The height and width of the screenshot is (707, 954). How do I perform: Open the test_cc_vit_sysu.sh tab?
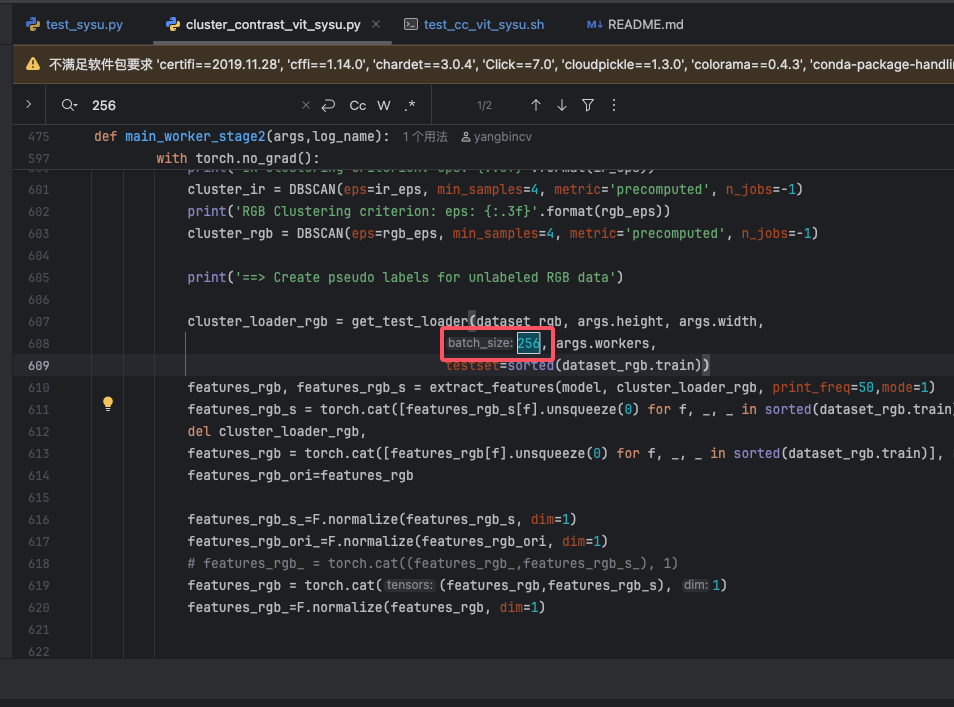(474, 24)
